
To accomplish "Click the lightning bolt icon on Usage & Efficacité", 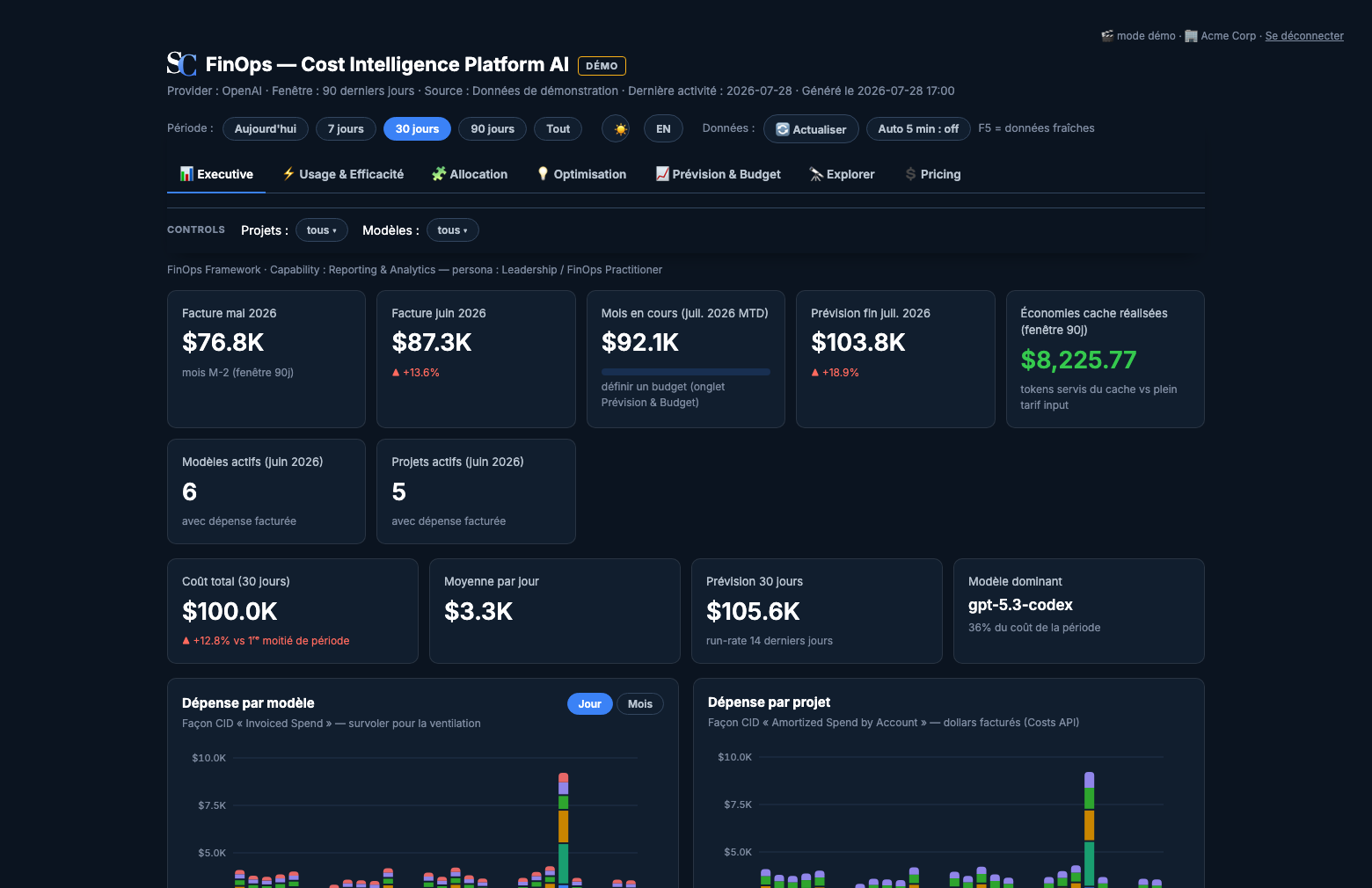I will click(x=288, y=174).
